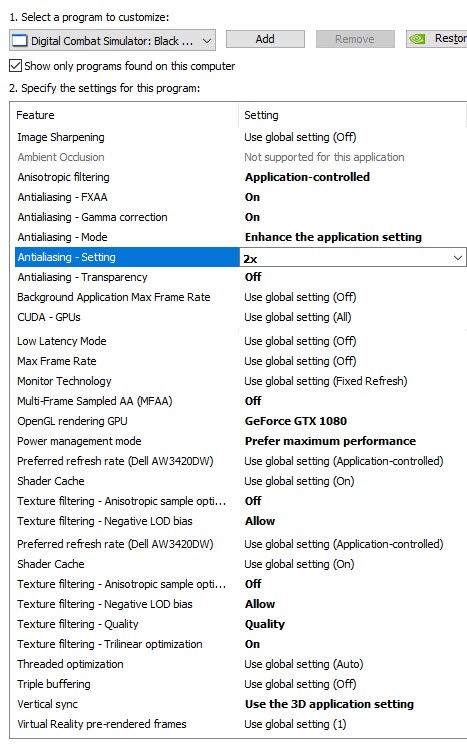The image size is (467, 752).
Task: Click Prefer maximum performance setting value
Action: pos(330,441)
